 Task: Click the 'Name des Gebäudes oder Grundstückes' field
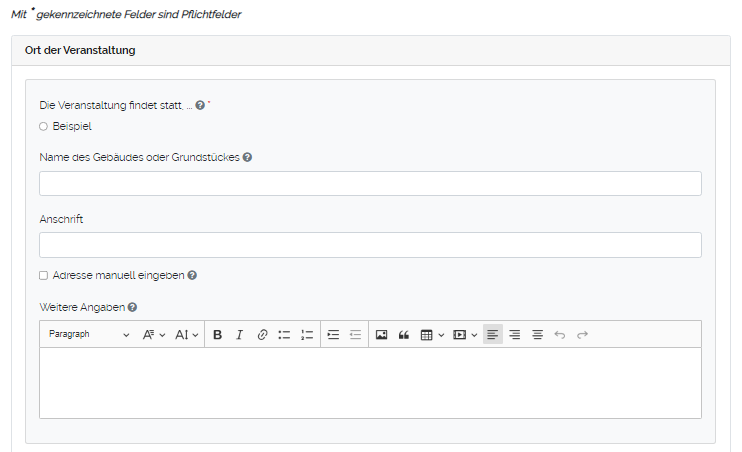point(370,184)
